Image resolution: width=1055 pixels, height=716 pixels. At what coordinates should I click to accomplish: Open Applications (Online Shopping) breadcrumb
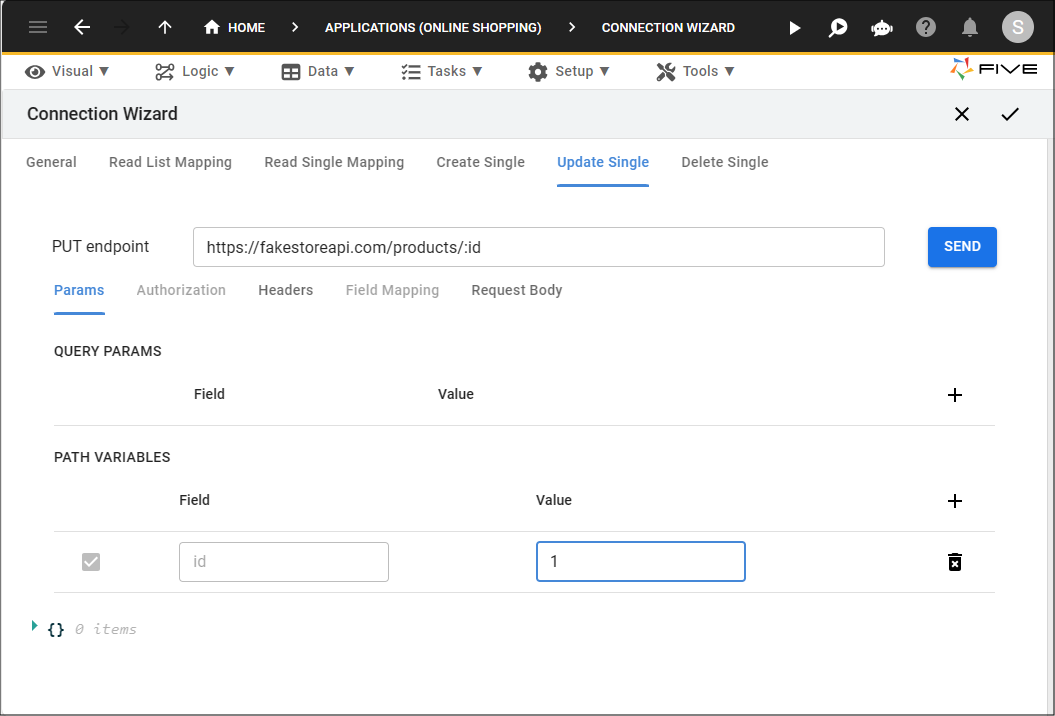pyautogui.click(x=433, y=28)
